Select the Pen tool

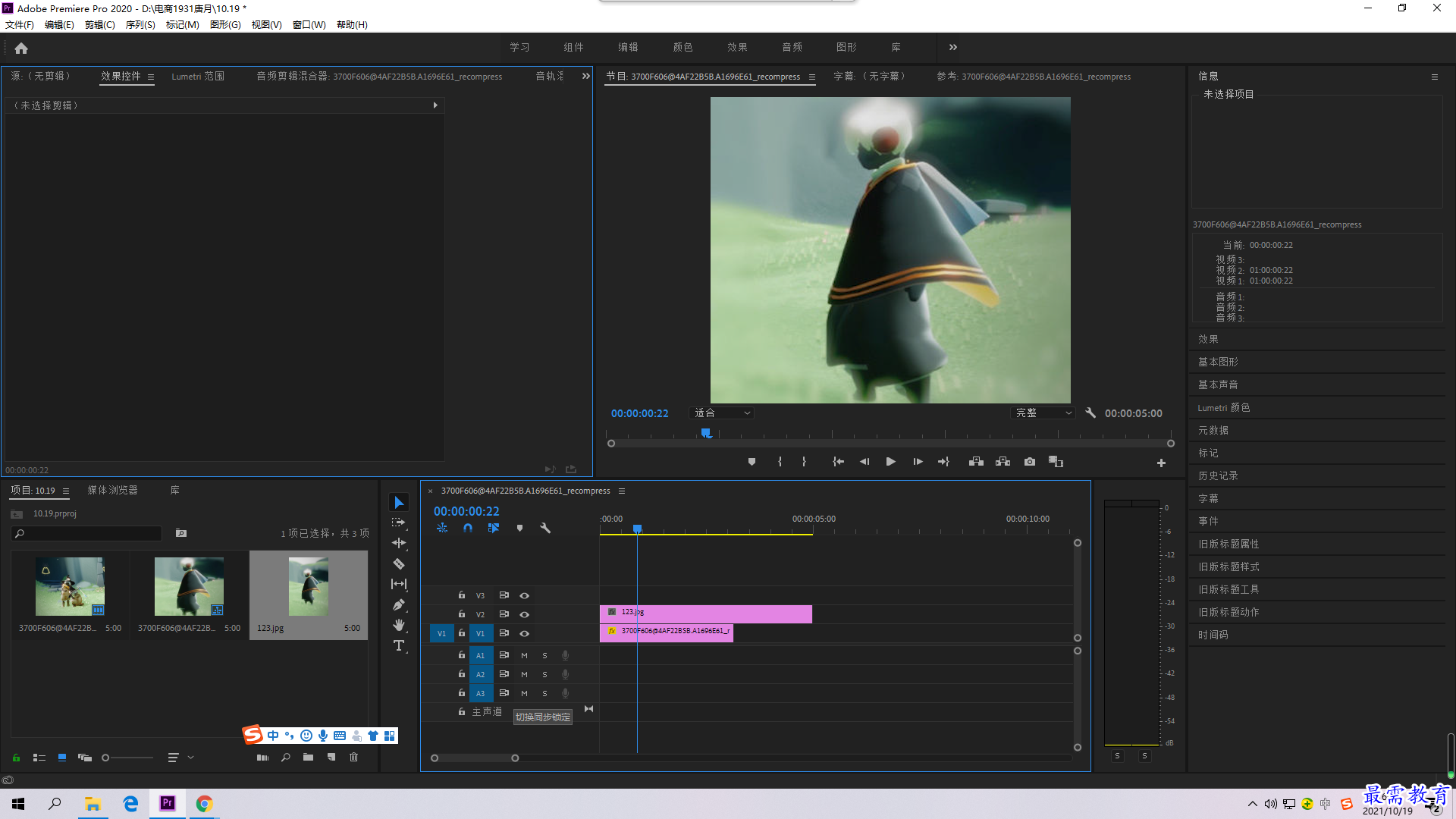point(399,604)
